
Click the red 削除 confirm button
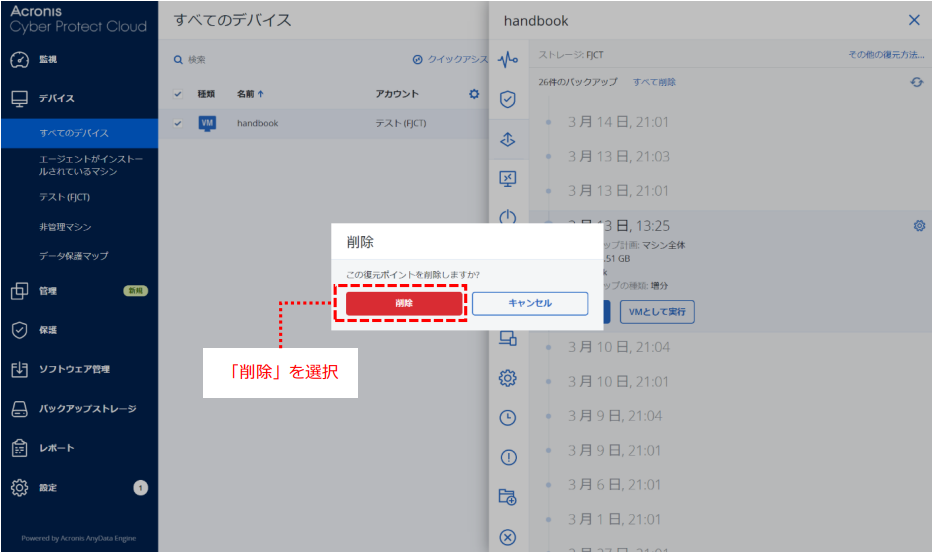pyautogui.click(x=404, y=303)
